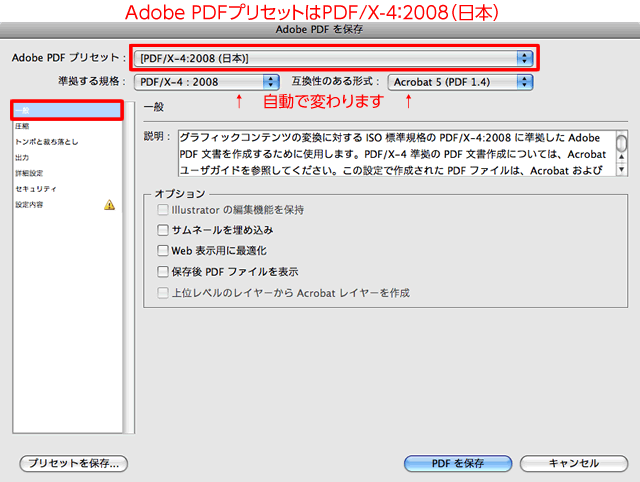Click the キャンセル button
640x482 pixels.
point(574,463)
